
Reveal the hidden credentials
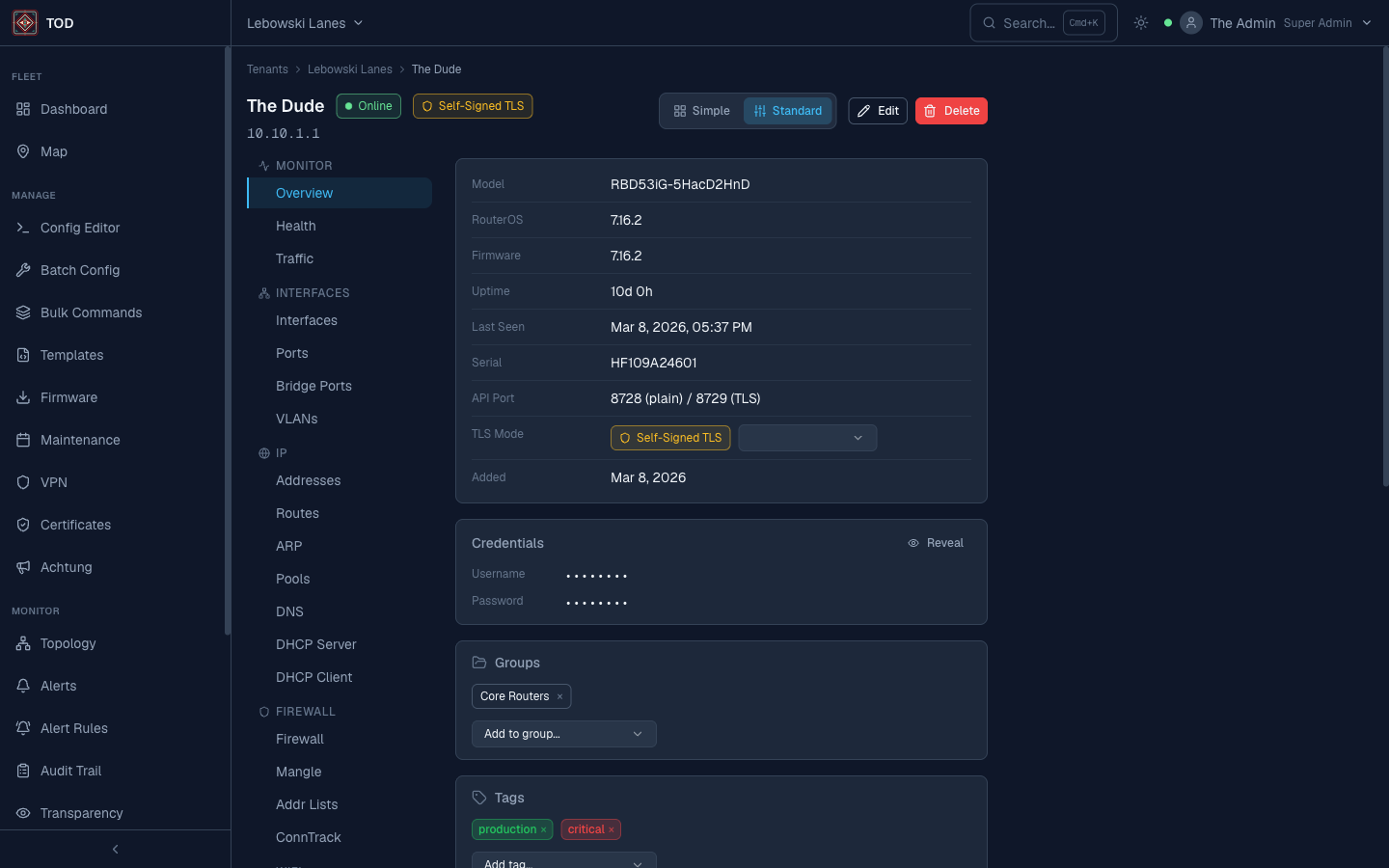(936, 543)
